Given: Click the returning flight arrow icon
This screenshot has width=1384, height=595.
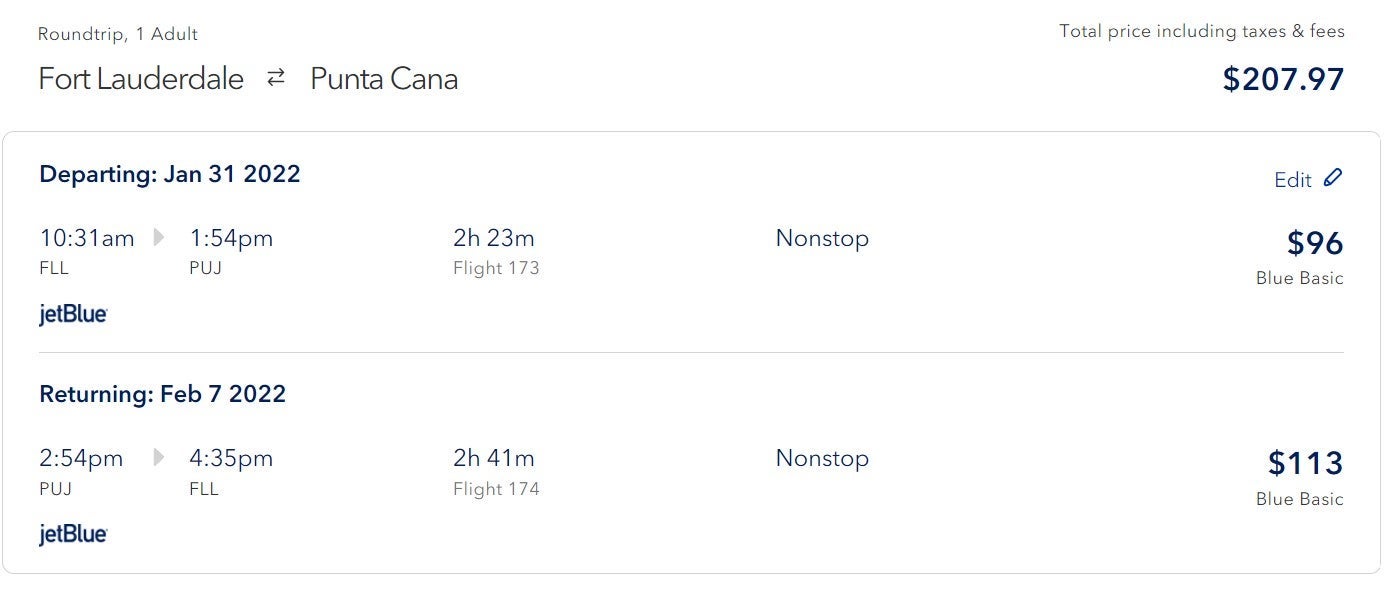Looking at the screenshot, I should (x=159, y=458).
